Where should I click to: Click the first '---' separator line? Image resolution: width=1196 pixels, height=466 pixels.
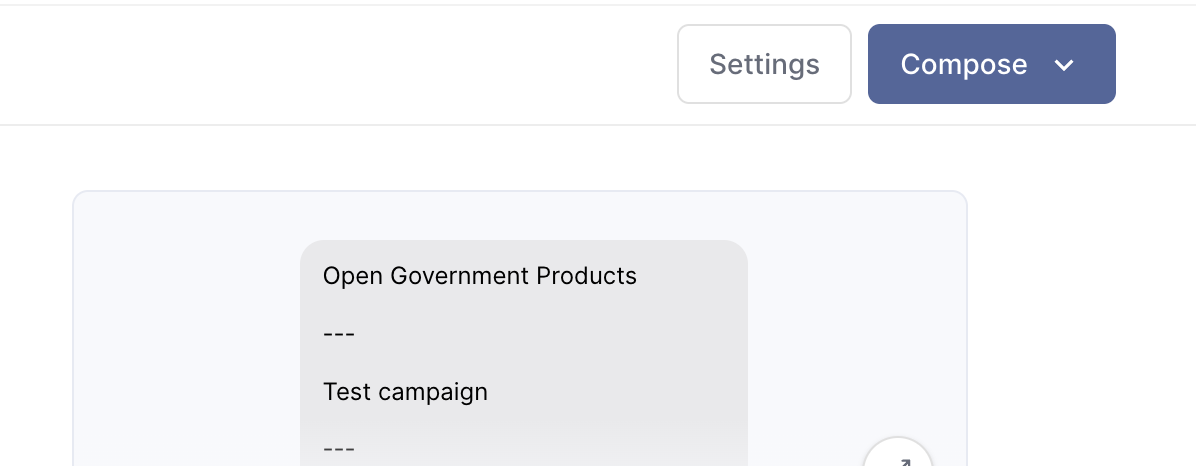point(339,333)
